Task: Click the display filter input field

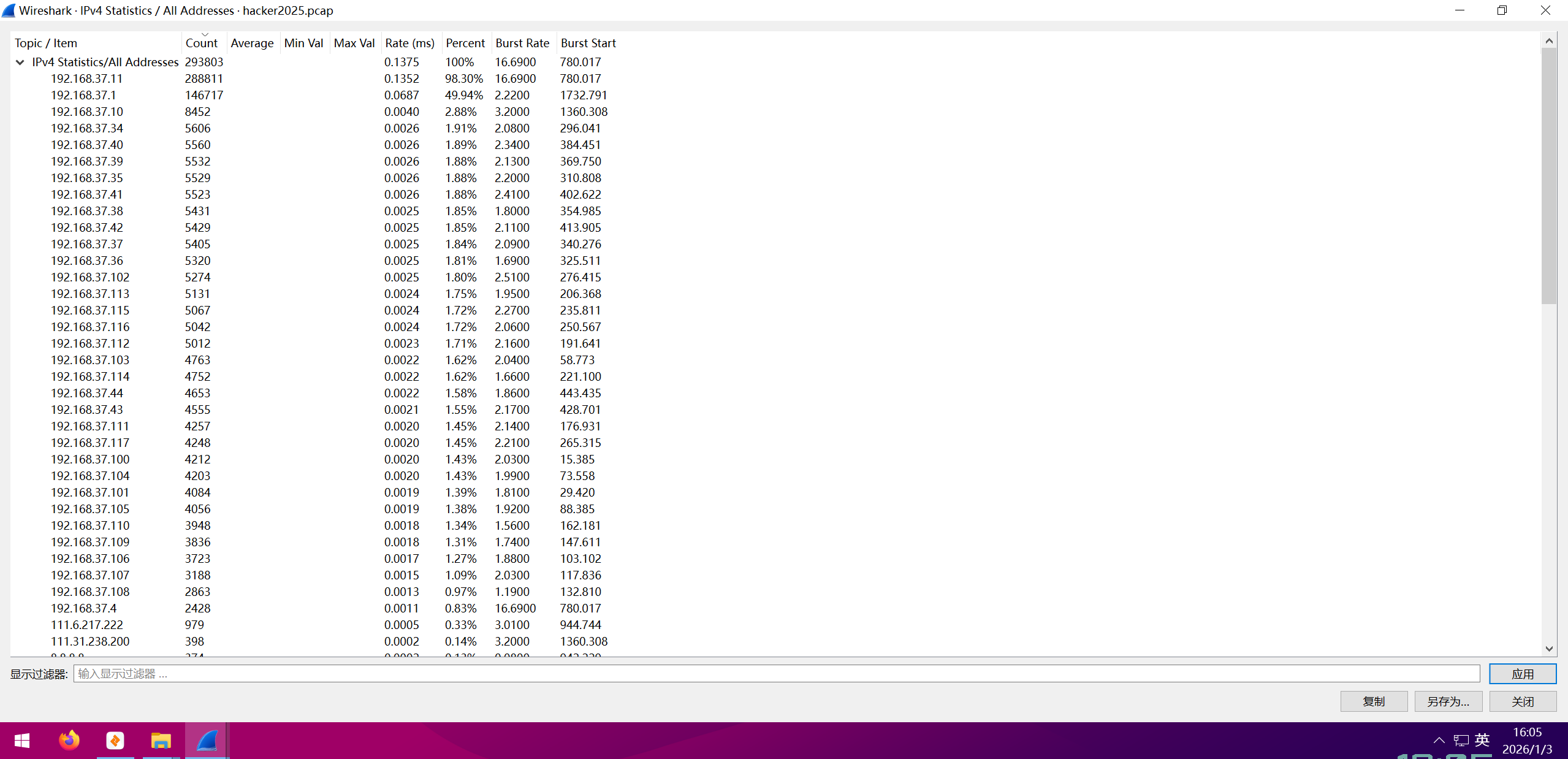Action: click(x=775, y=674)
